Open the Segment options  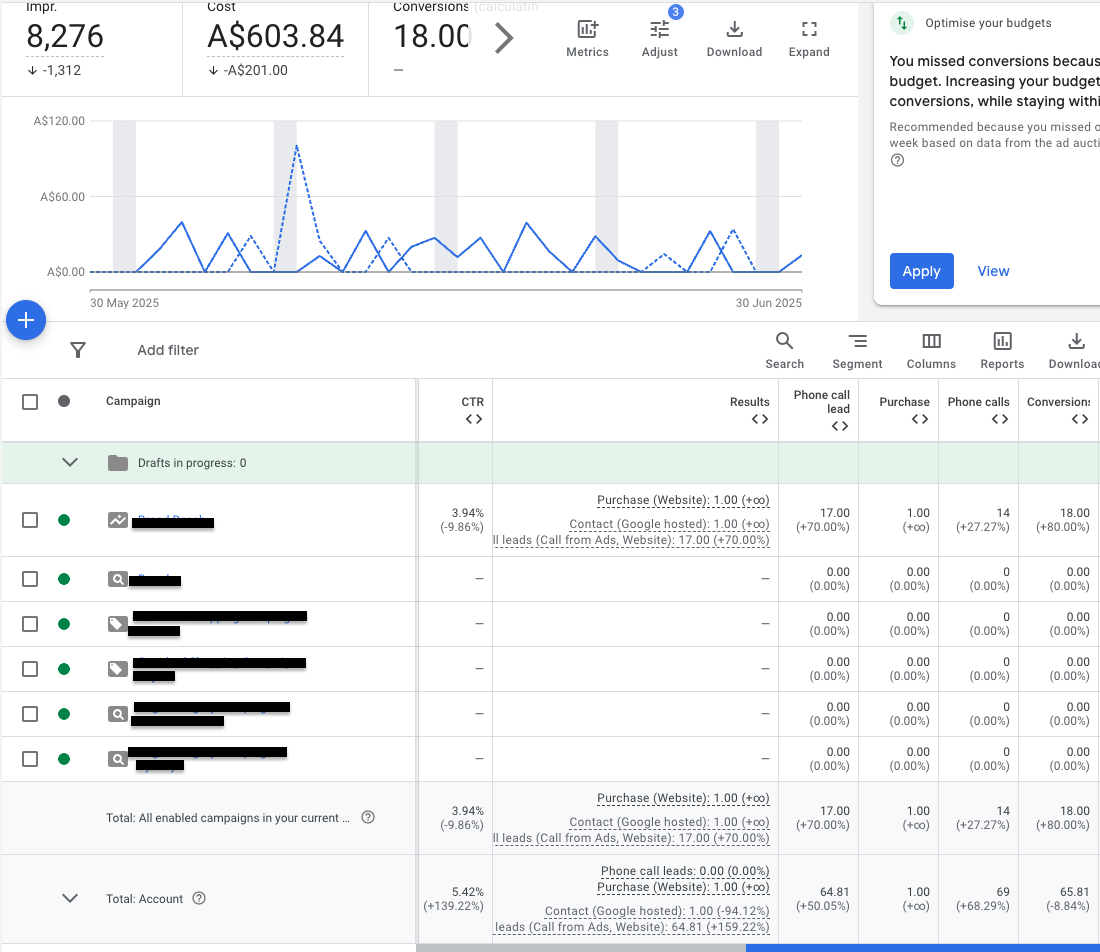pos(857,350)
